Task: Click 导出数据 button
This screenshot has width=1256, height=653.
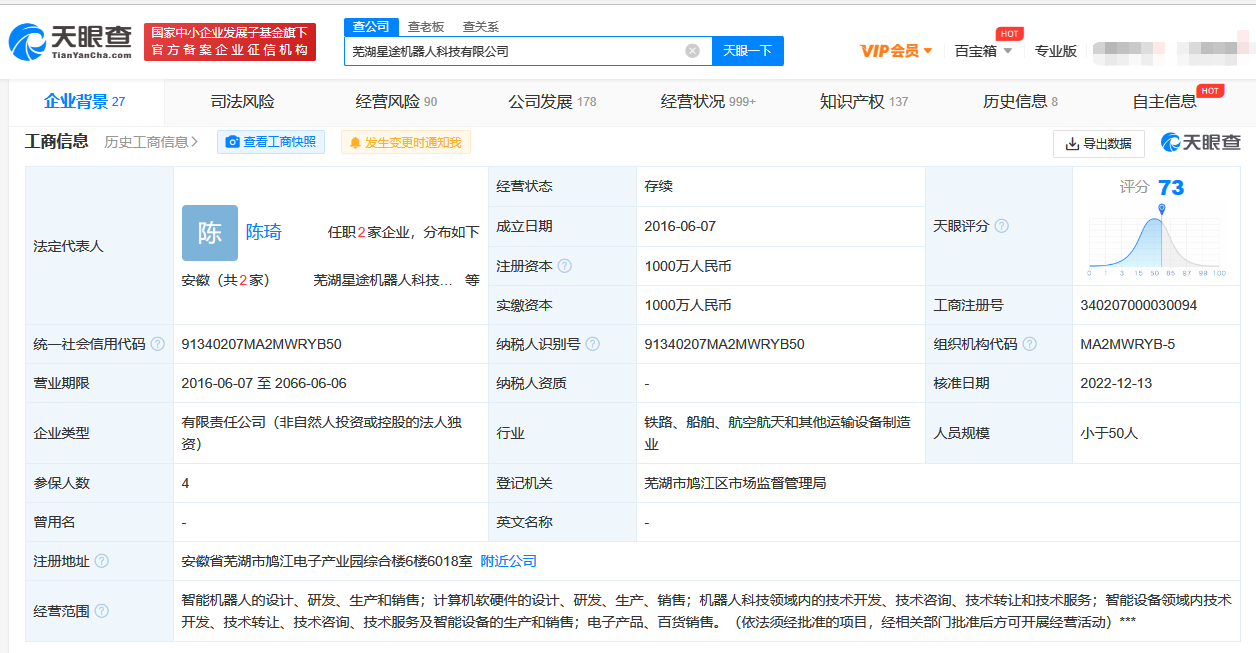Action: pos(1099,144)
